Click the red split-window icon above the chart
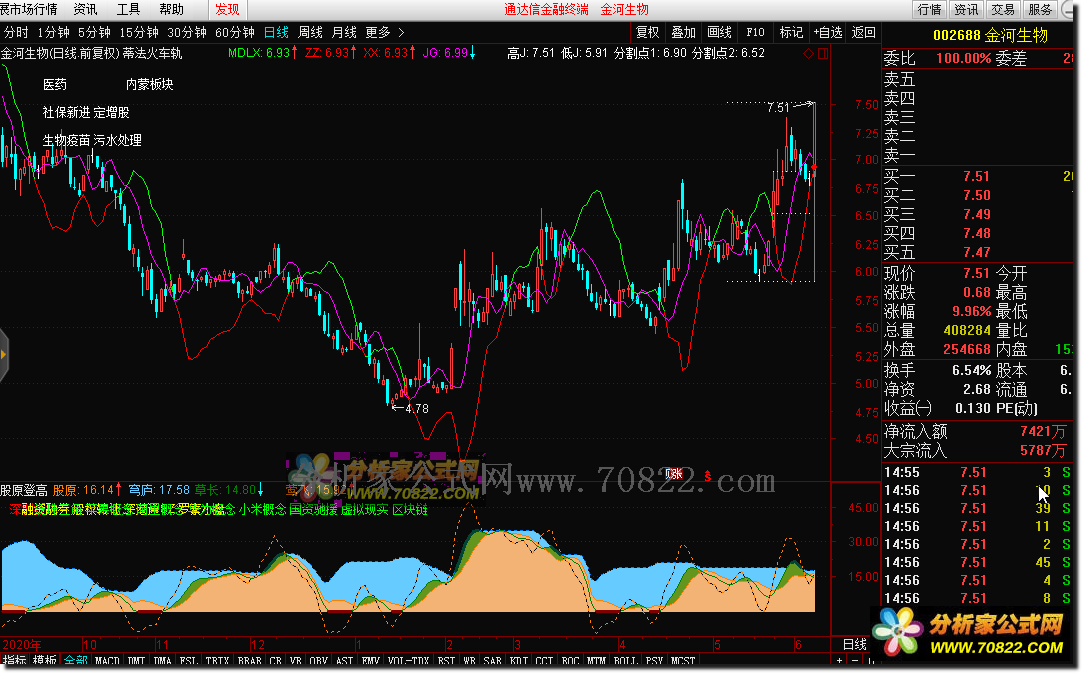 [823, 53]
